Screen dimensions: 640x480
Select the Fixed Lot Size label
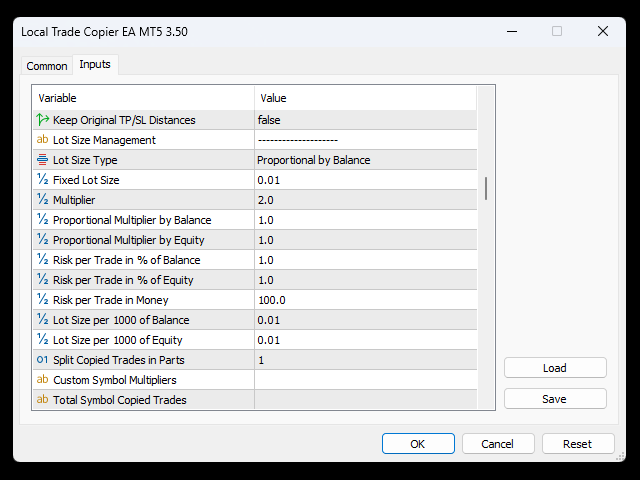coord(86,180)
